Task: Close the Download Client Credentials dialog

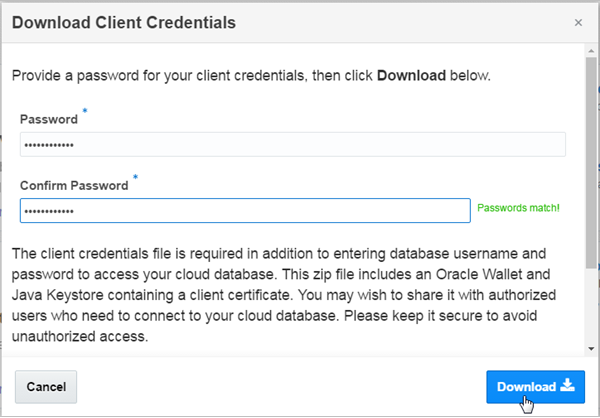Action: pos(578,21)
